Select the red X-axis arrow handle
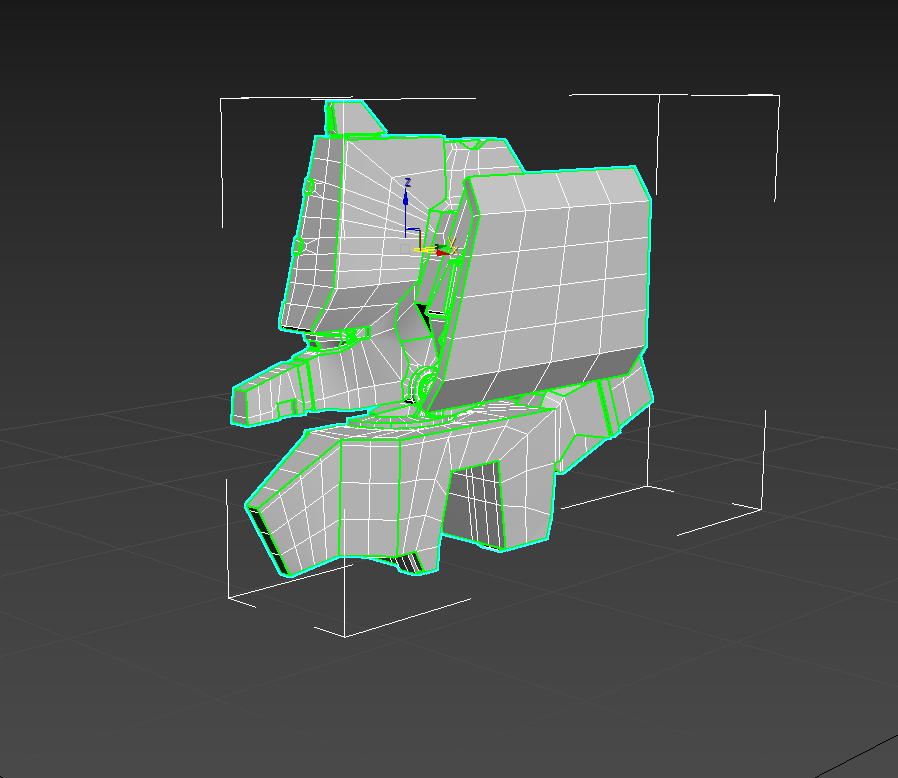Viewport: 898px width, 778px height. [x=439, y=253]
